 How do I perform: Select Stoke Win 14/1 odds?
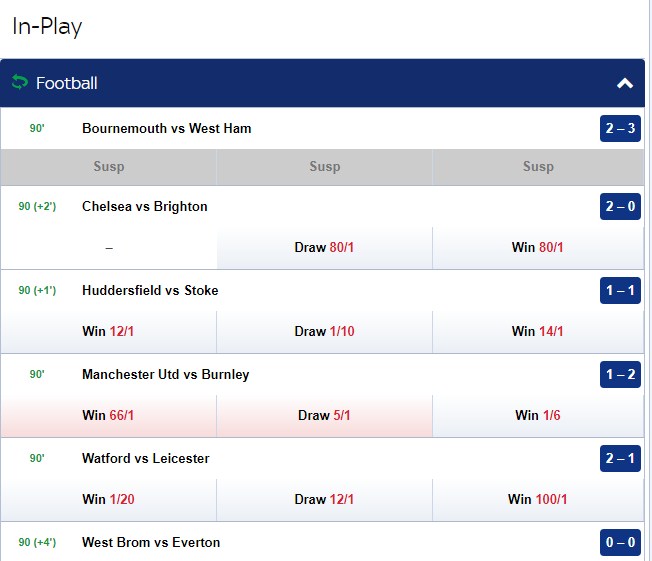click(x=538, y=332)
